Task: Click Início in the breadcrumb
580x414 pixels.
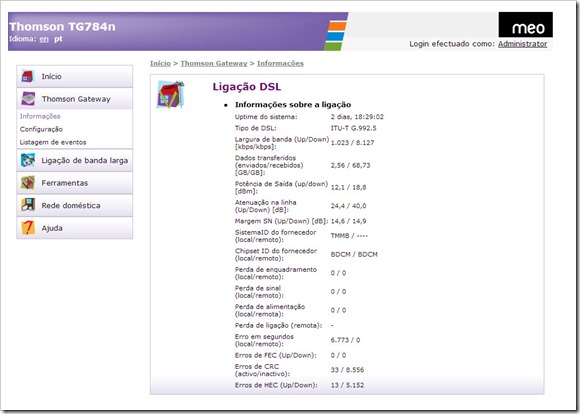Action: (x=160, y=63)
